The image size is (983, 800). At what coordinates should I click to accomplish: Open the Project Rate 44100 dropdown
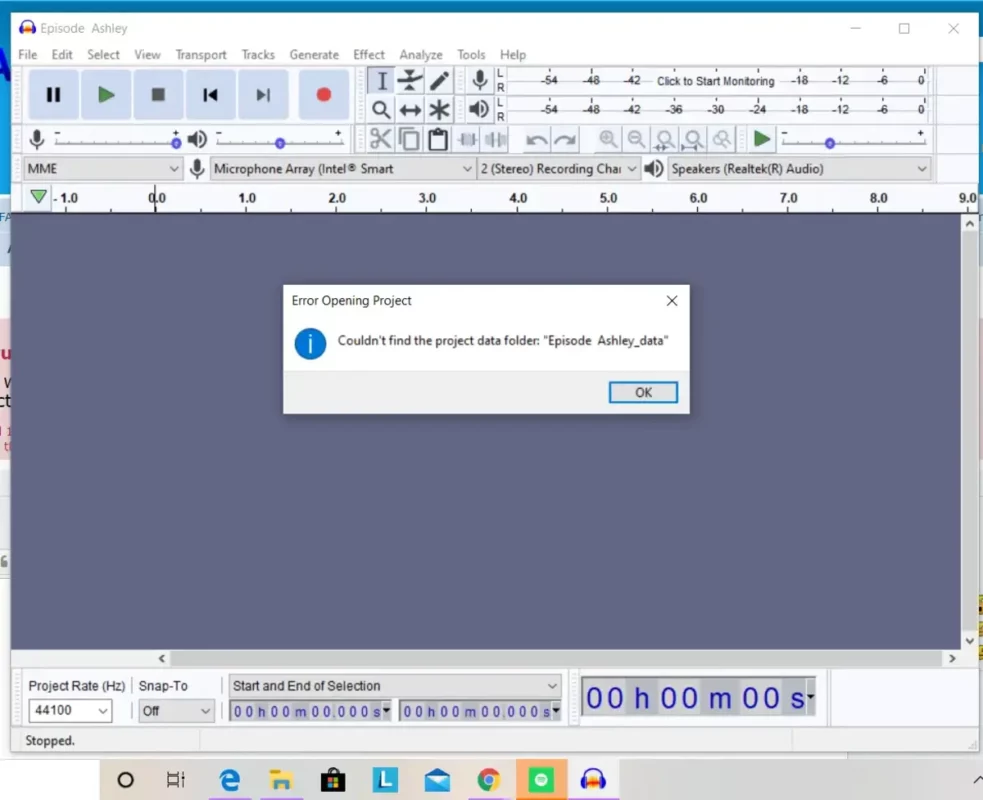point(70,710)
